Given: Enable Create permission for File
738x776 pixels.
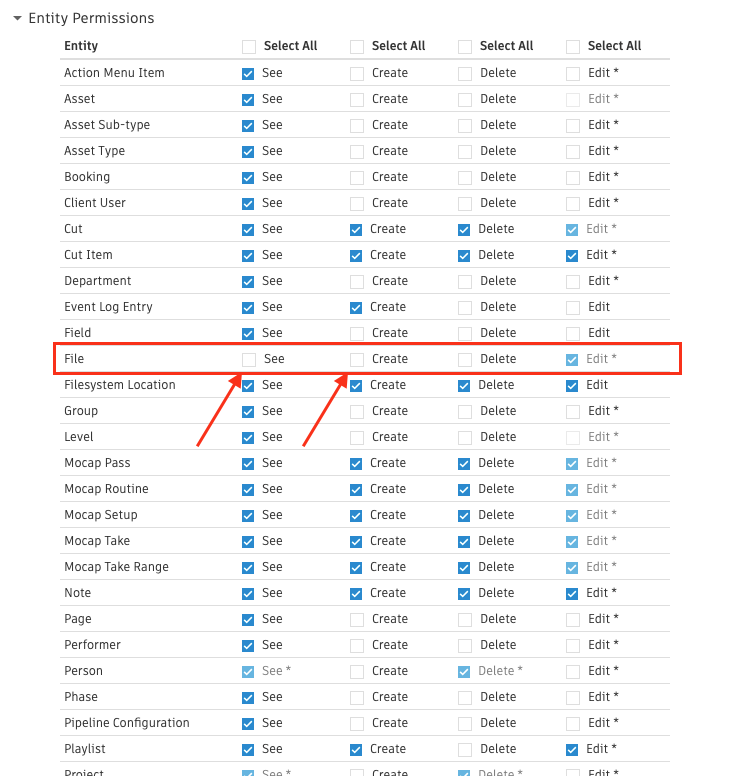Looking at the screenshot, I should [x=357, y=359].
